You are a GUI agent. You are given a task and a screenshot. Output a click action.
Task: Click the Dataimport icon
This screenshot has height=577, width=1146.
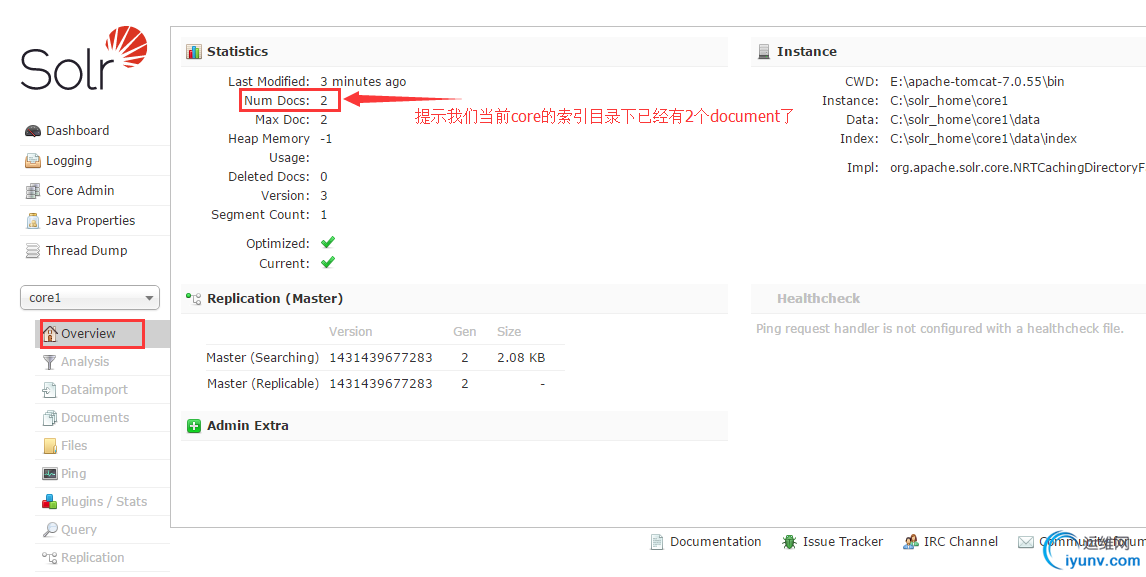pyautogui.click(x=49, y=390)
